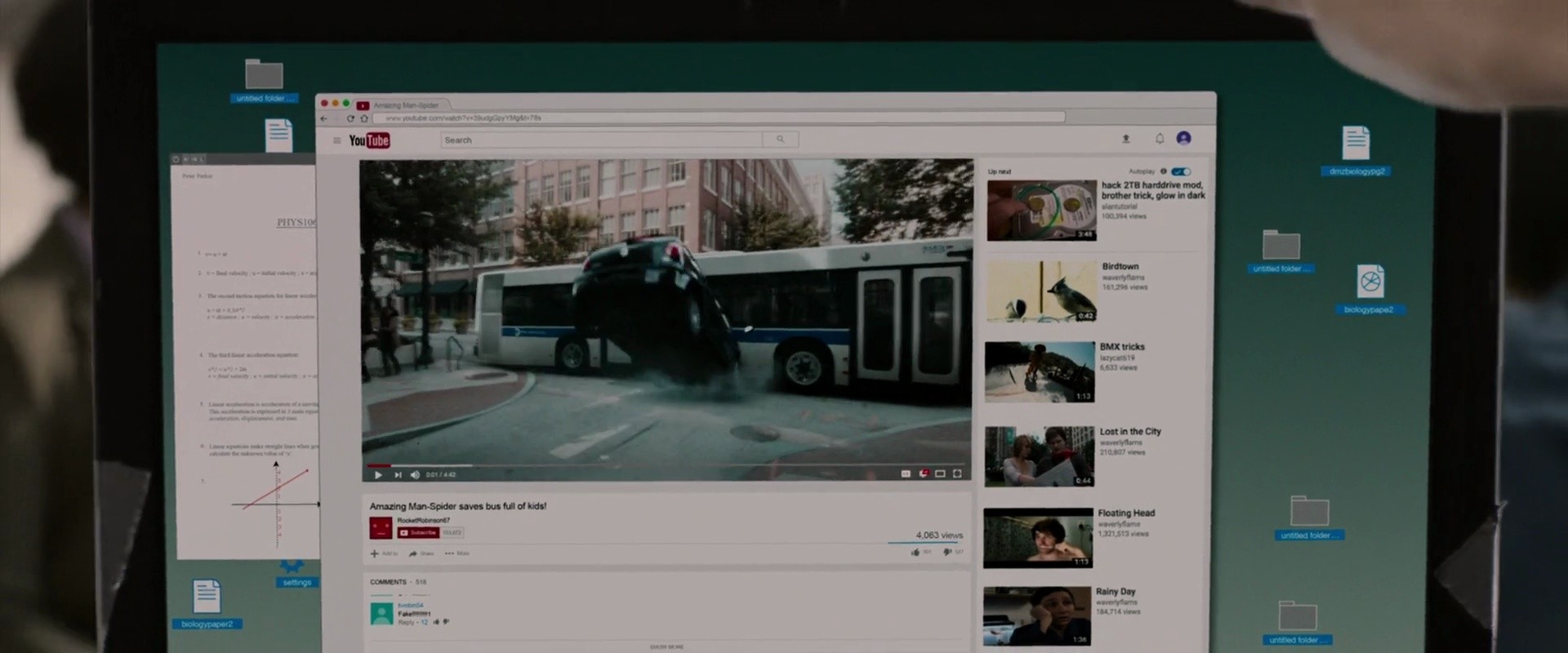
Task: Click the upload video icon
Action: click(1125, 139)
